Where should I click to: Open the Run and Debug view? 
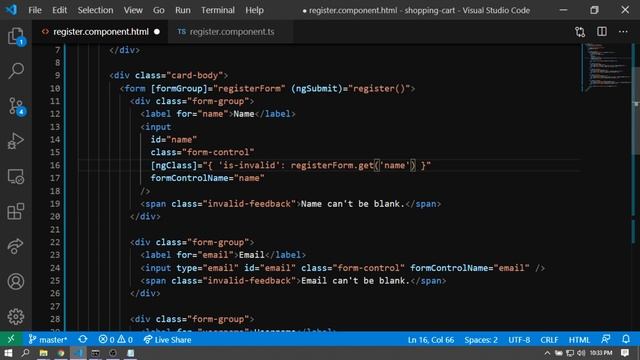pos(16,141)
